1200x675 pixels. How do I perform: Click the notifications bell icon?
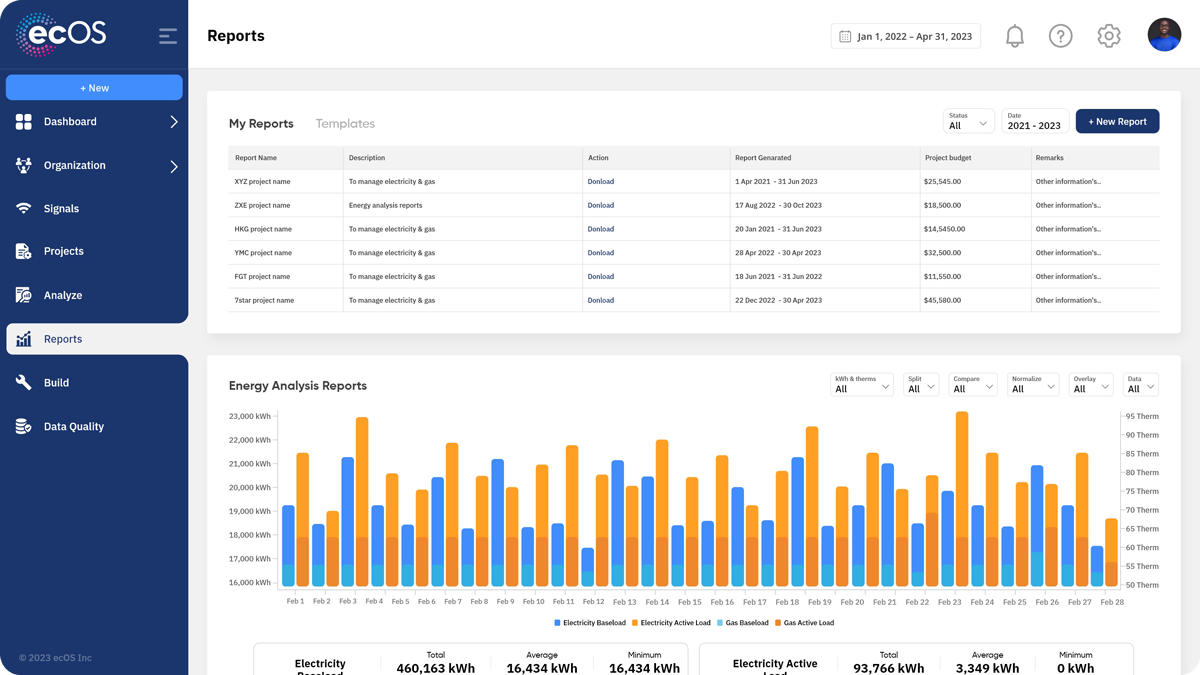pyautogui.click(x=1014, y=36)
